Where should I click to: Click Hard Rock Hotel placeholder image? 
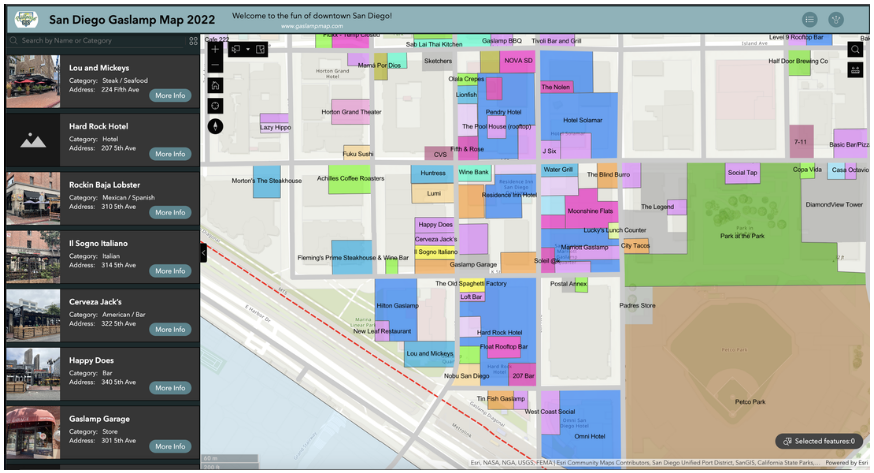pyautogui.click(x=33, y=140)
